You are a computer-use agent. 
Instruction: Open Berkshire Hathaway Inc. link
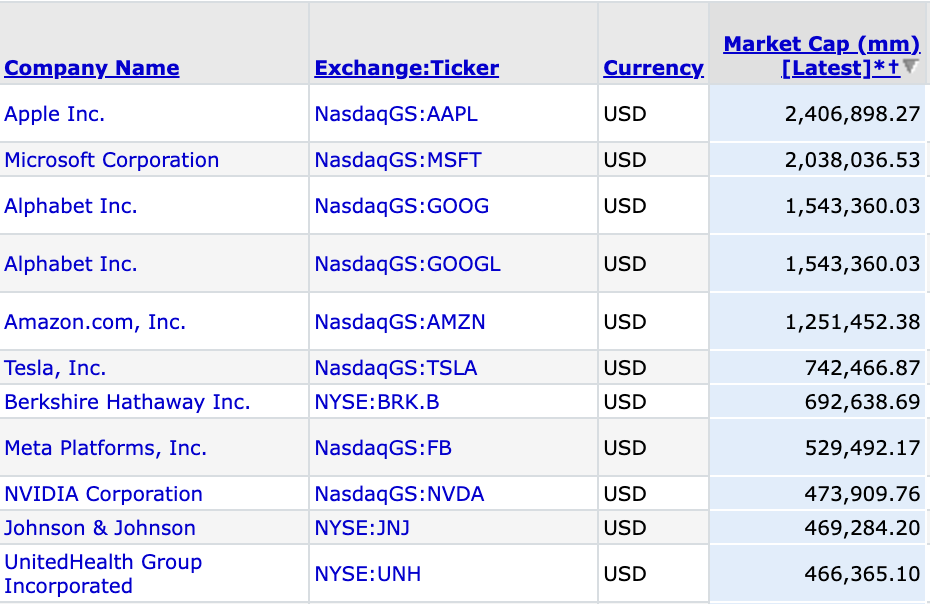[127, 402]
